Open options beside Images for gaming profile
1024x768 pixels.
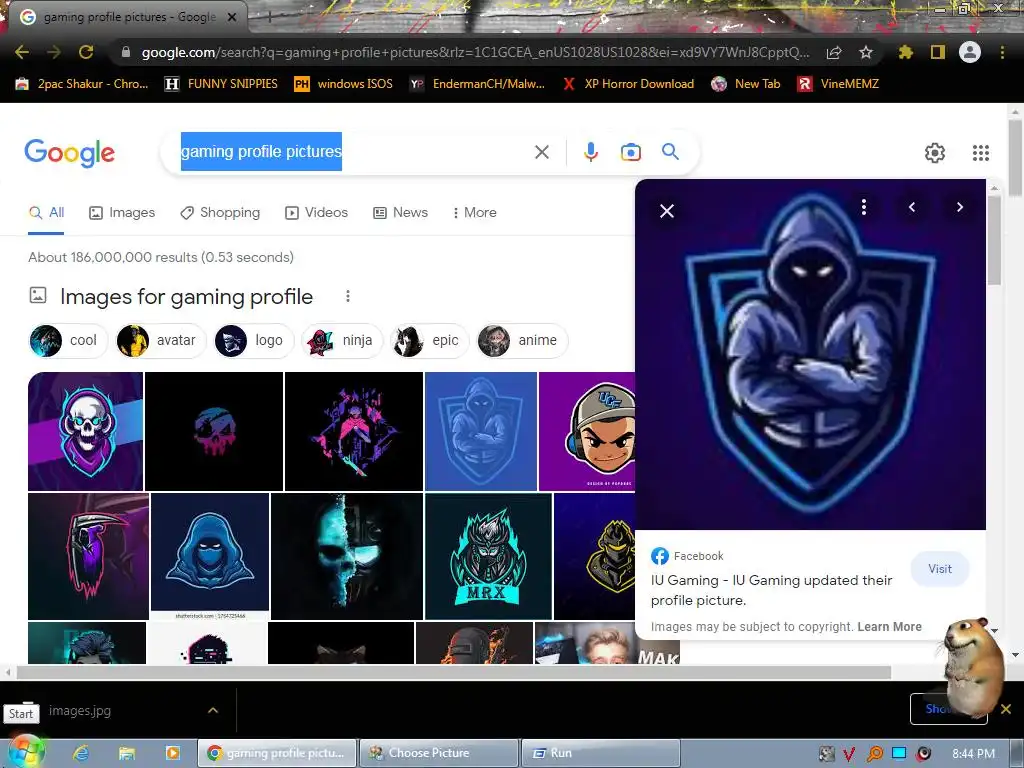[x=348, y=296]
